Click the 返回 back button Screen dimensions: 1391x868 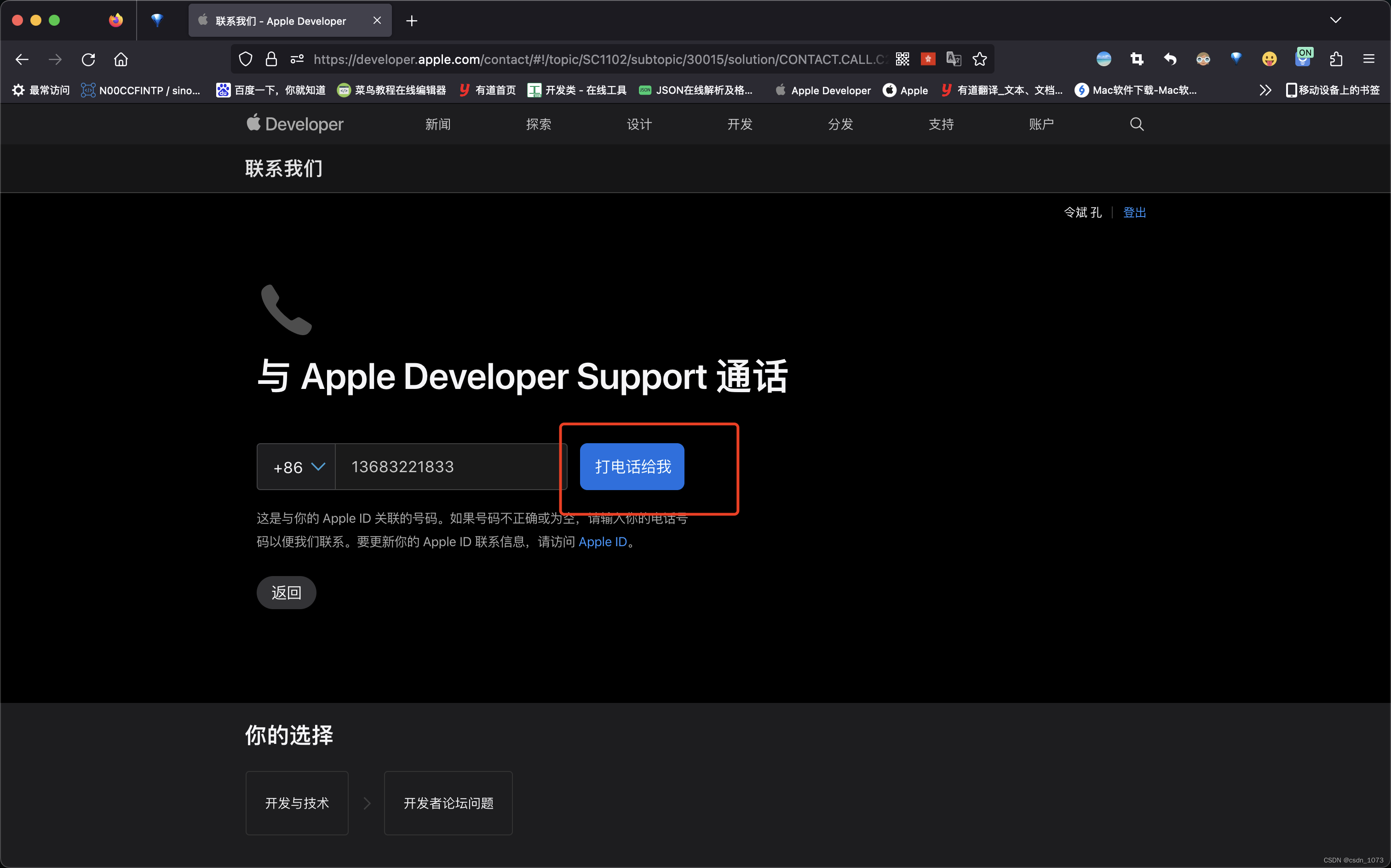287,592
